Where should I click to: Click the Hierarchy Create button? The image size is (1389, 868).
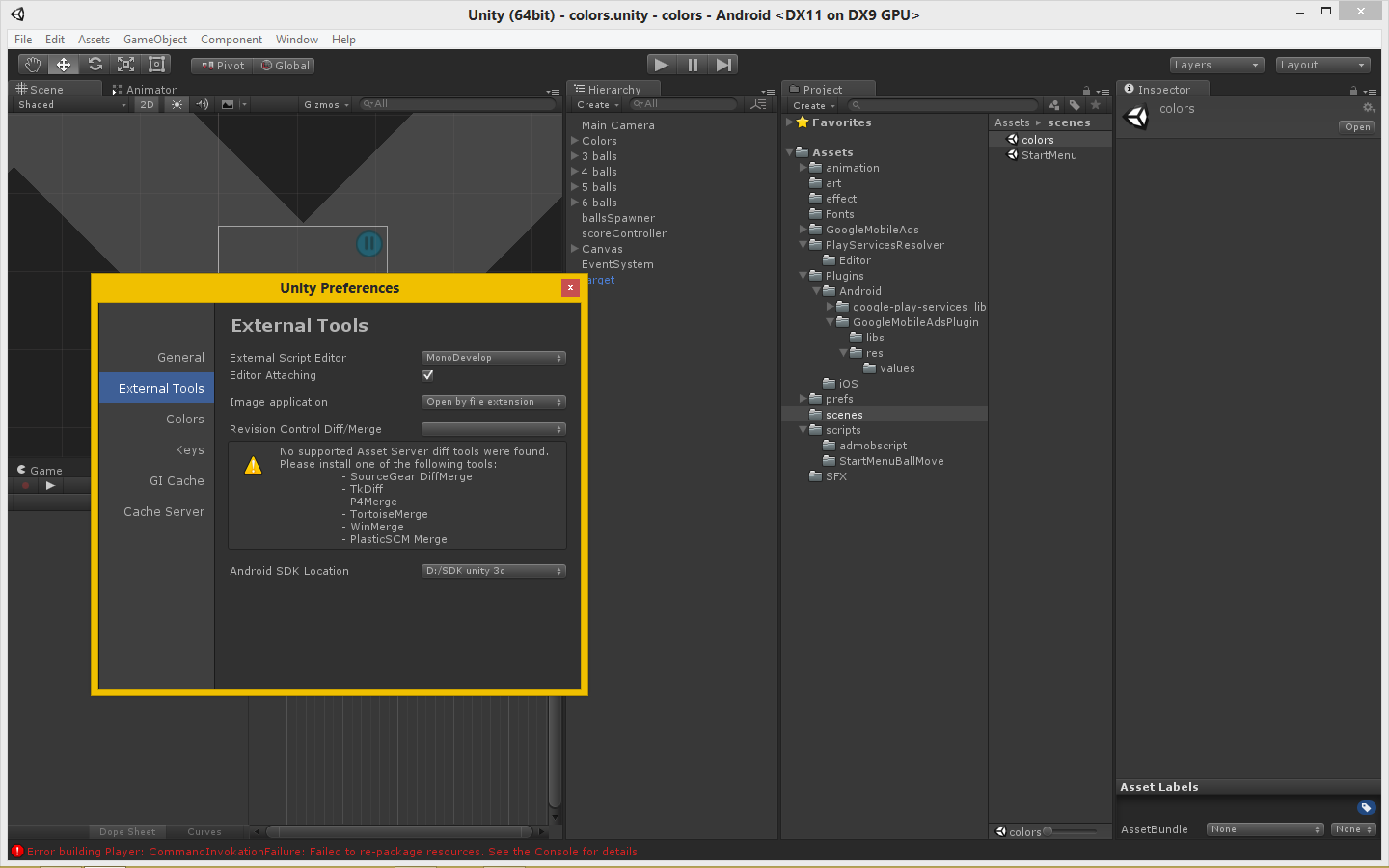pyautogui.click(x=598, y=104)
